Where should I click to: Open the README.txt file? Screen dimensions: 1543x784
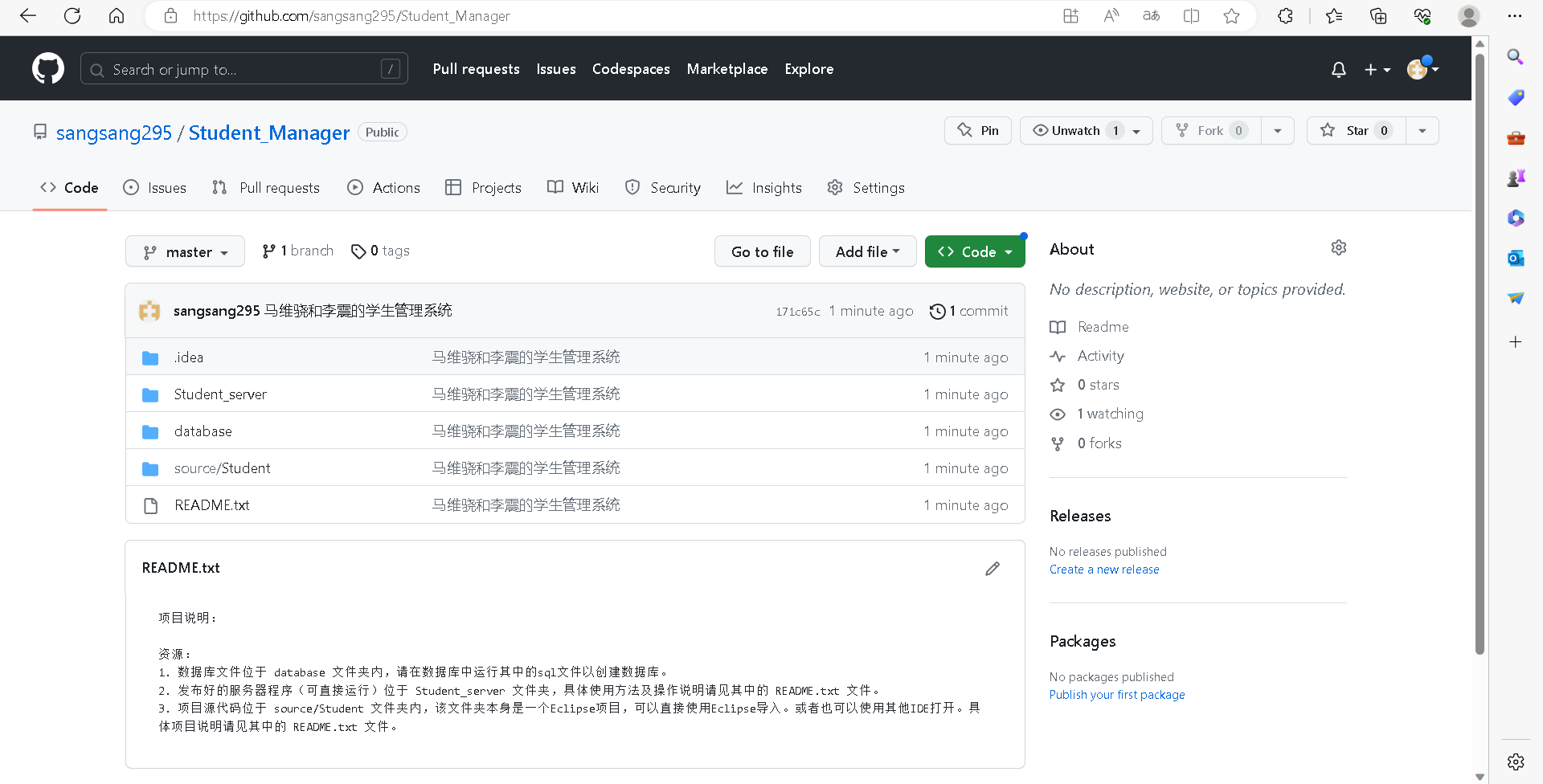click(x=212, y=505)
